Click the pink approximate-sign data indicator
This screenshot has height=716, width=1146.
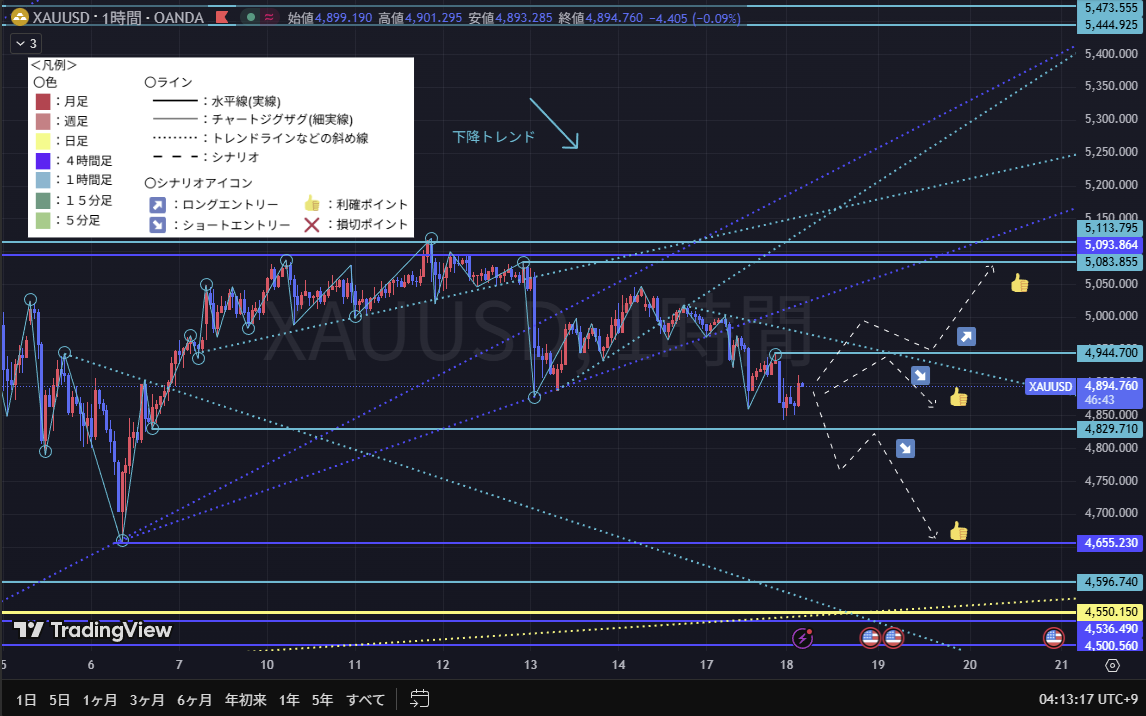270,17
